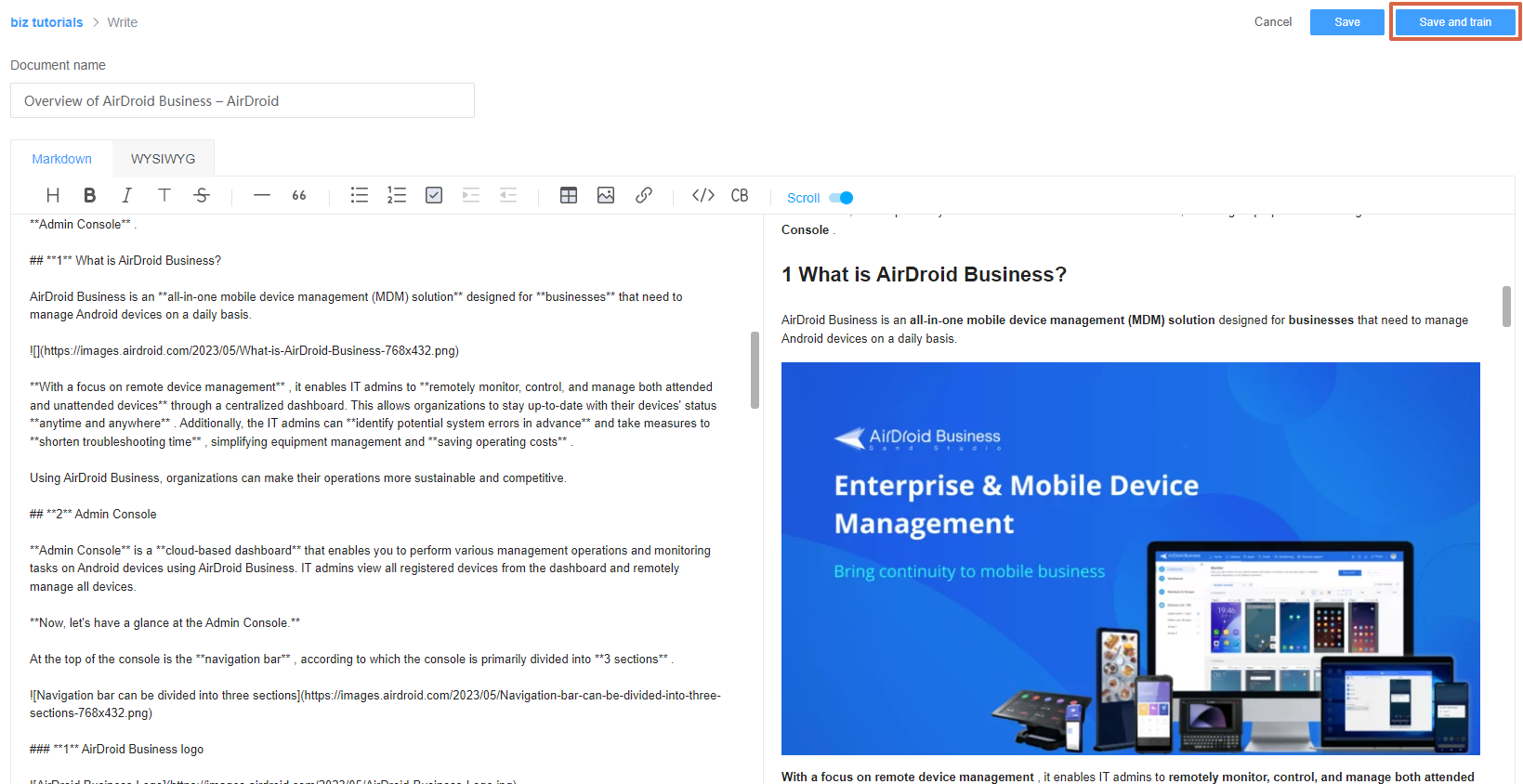Insert a blockquote
Screen dimensions: 1523x784
tap(299, 195)
